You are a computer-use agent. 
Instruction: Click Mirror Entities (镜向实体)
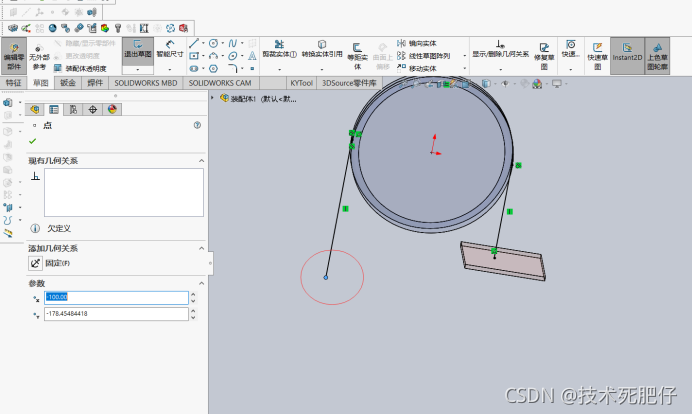417,43
